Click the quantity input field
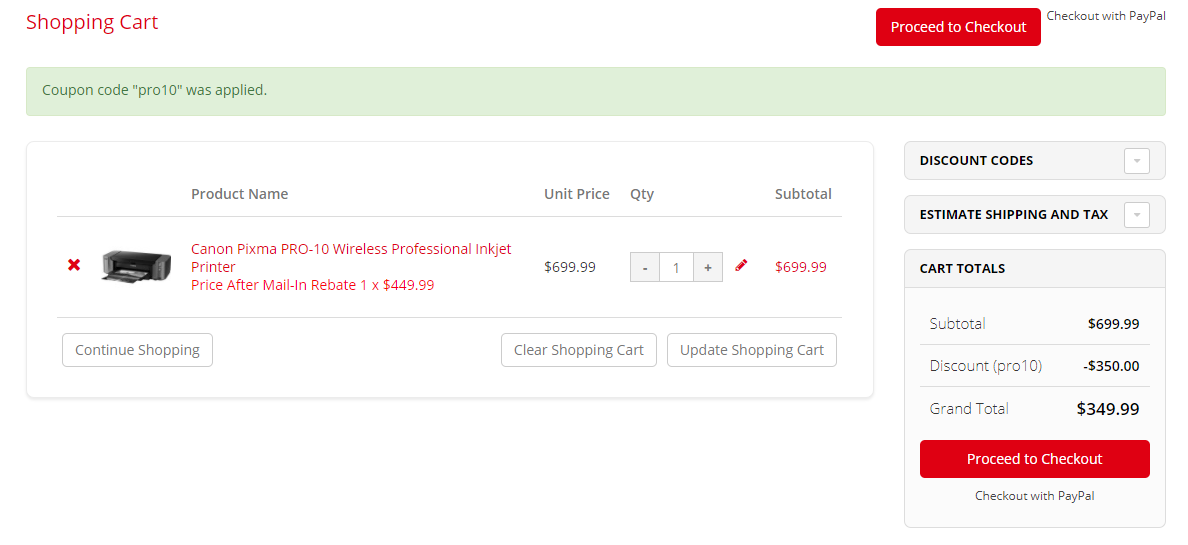Screen dimensions: 1188x545 (676, 267)
